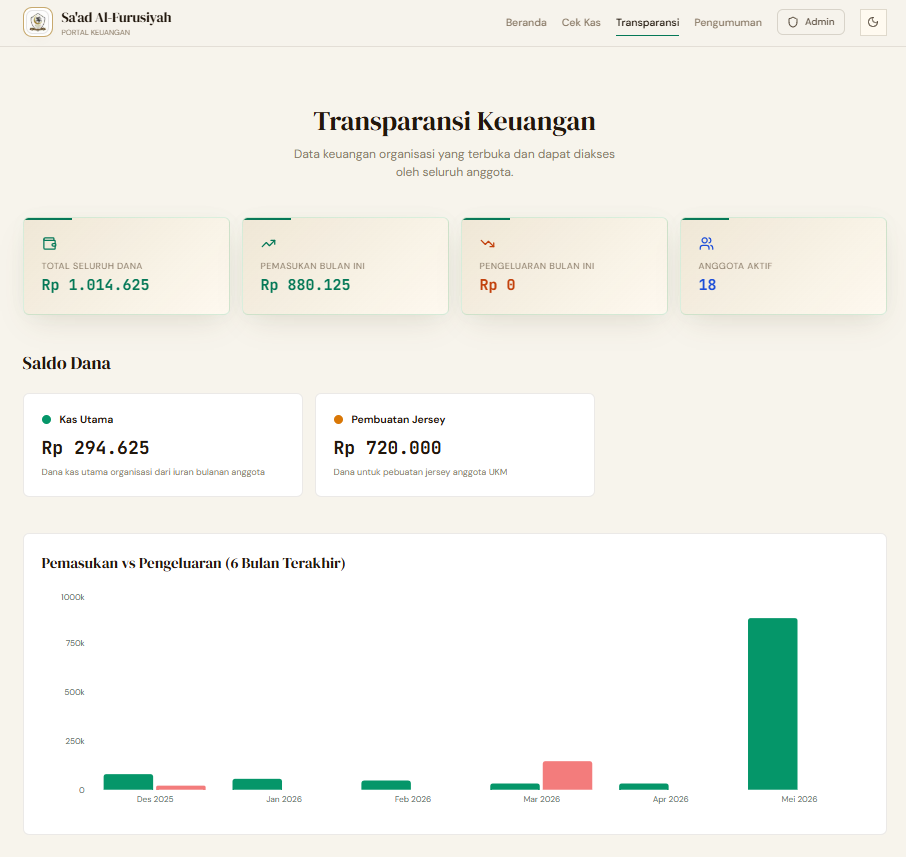Click the Feb 2026 green income bar
The height and width of the screenshot is (857, 906).
(x=386, y=785)
